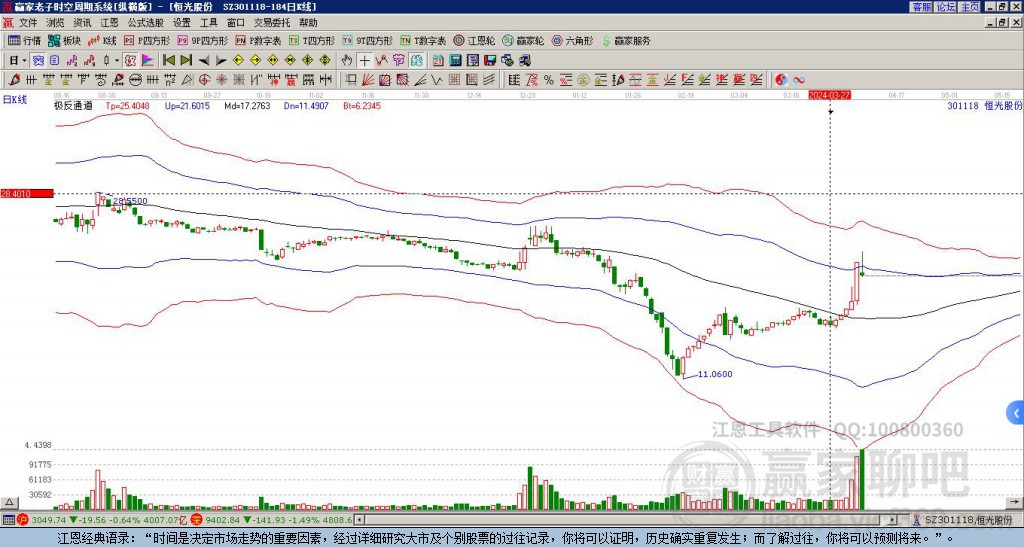The width and height of the screenshot is (1024, 548).
Task: Open 赢家服务 dollar-sign service button
Action: (626, 41)
